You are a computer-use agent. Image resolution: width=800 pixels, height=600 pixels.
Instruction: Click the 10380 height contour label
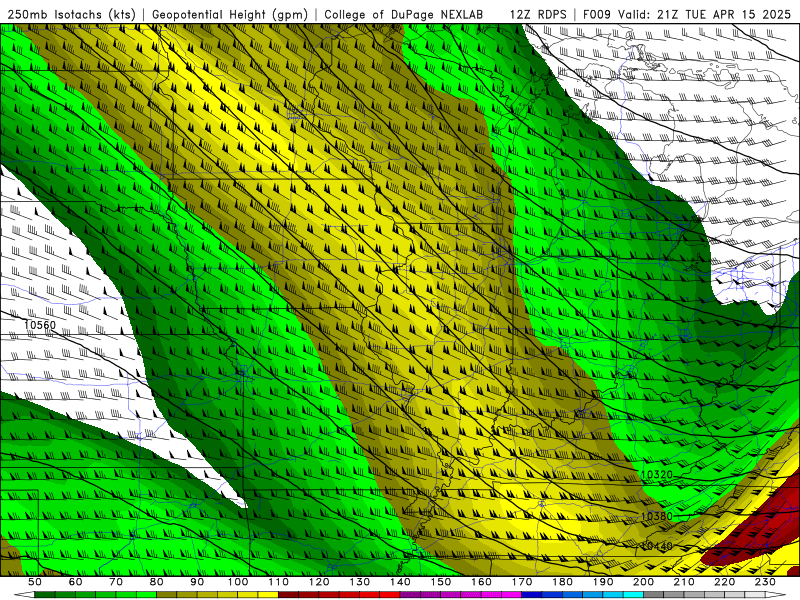657,516
